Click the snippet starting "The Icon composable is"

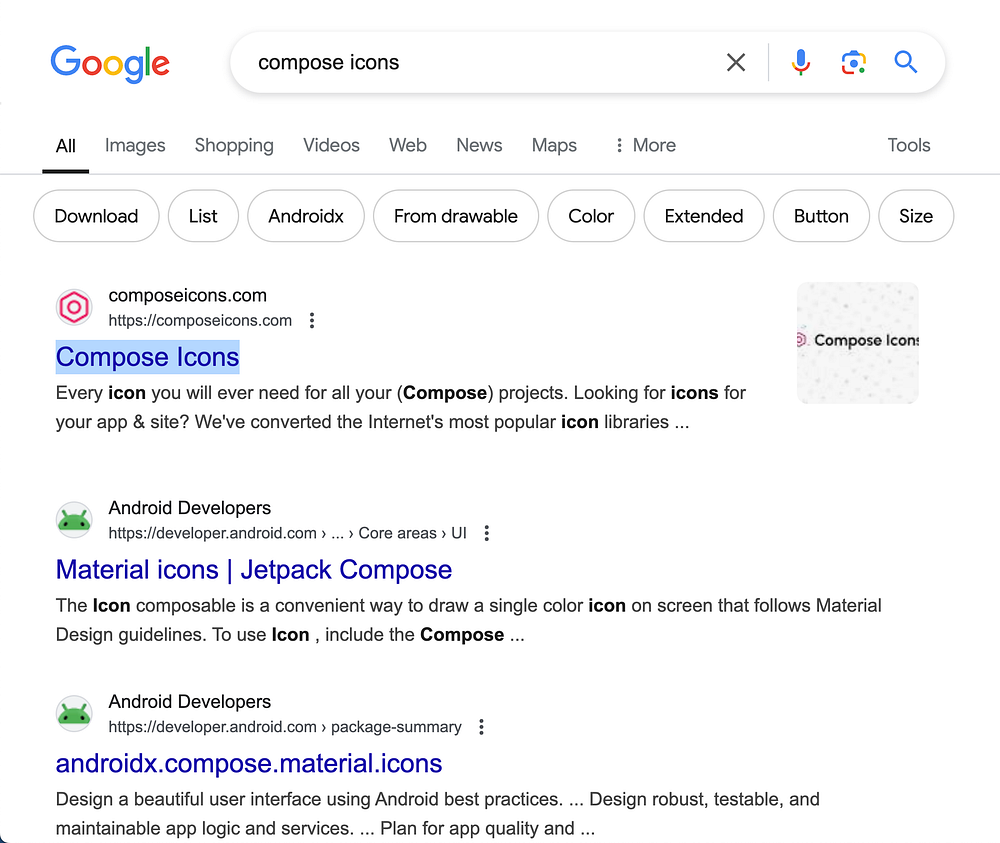tap(469, 620)
